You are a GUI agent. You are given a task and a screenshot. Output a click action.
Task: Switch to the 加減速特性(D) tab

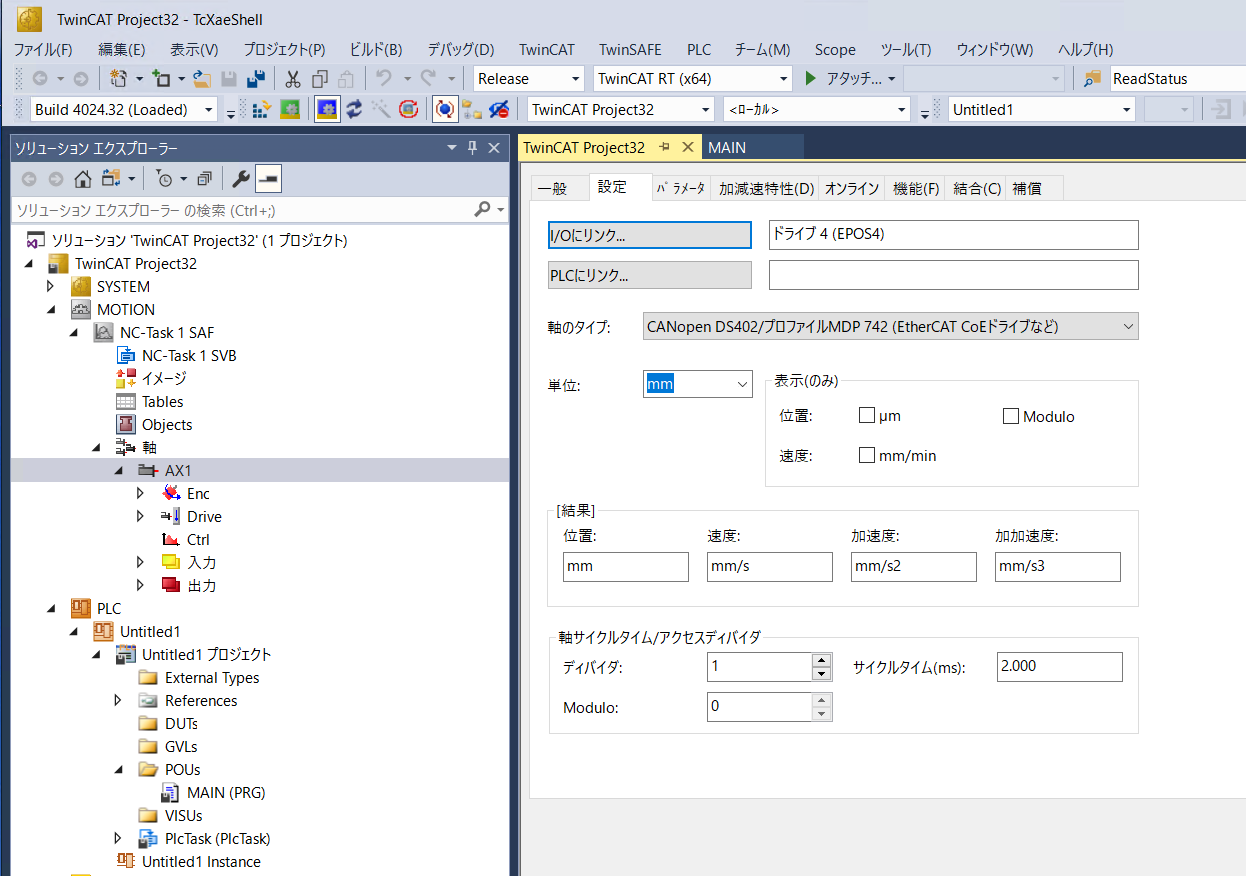(766, 188)
